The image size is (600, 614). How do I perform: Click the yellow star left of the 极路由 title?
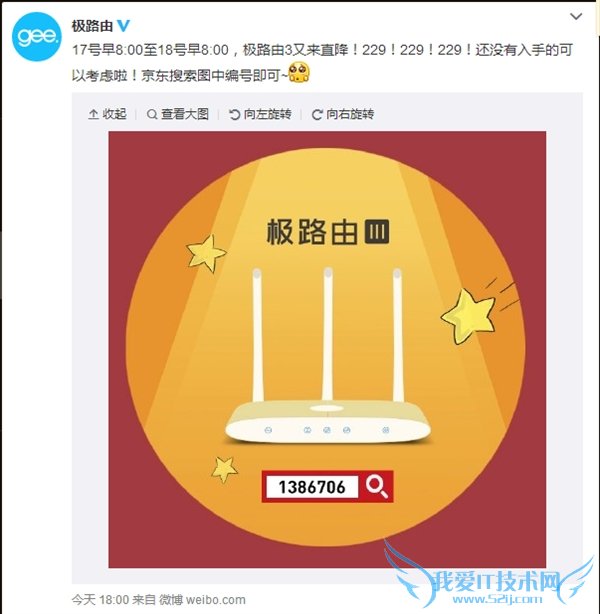[x=206, y=253]
